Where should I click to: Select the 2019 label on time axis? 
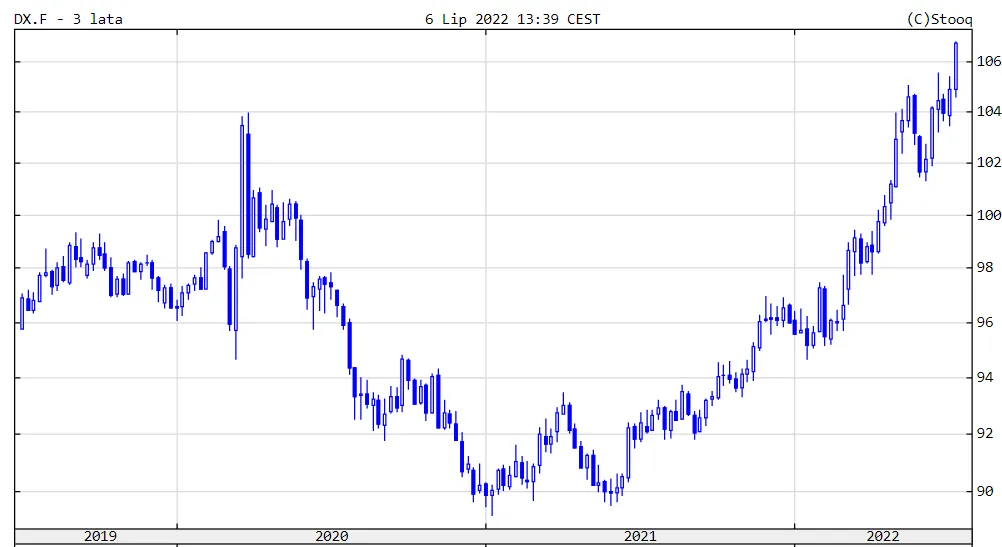tap(100, 536)
